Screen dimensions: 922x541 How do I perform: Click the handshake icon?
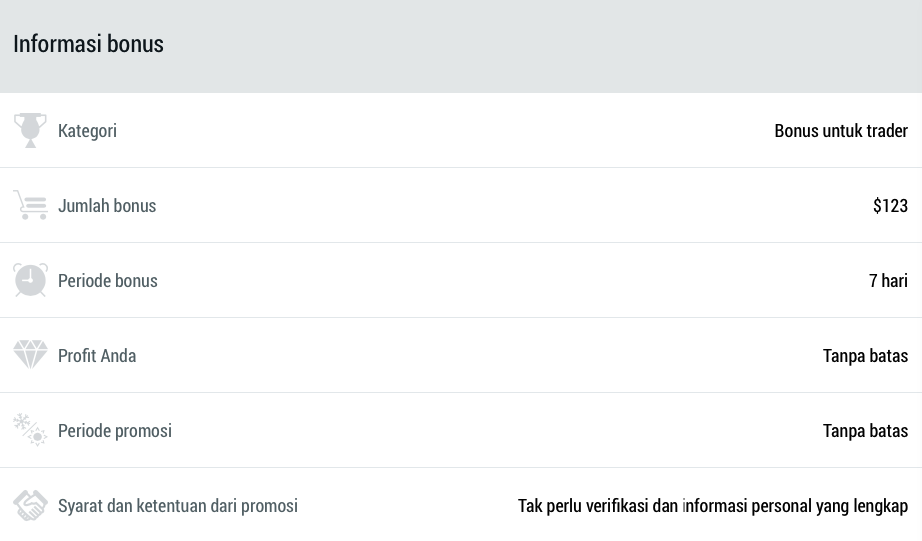pyautogui.click(x=30, y=505)
